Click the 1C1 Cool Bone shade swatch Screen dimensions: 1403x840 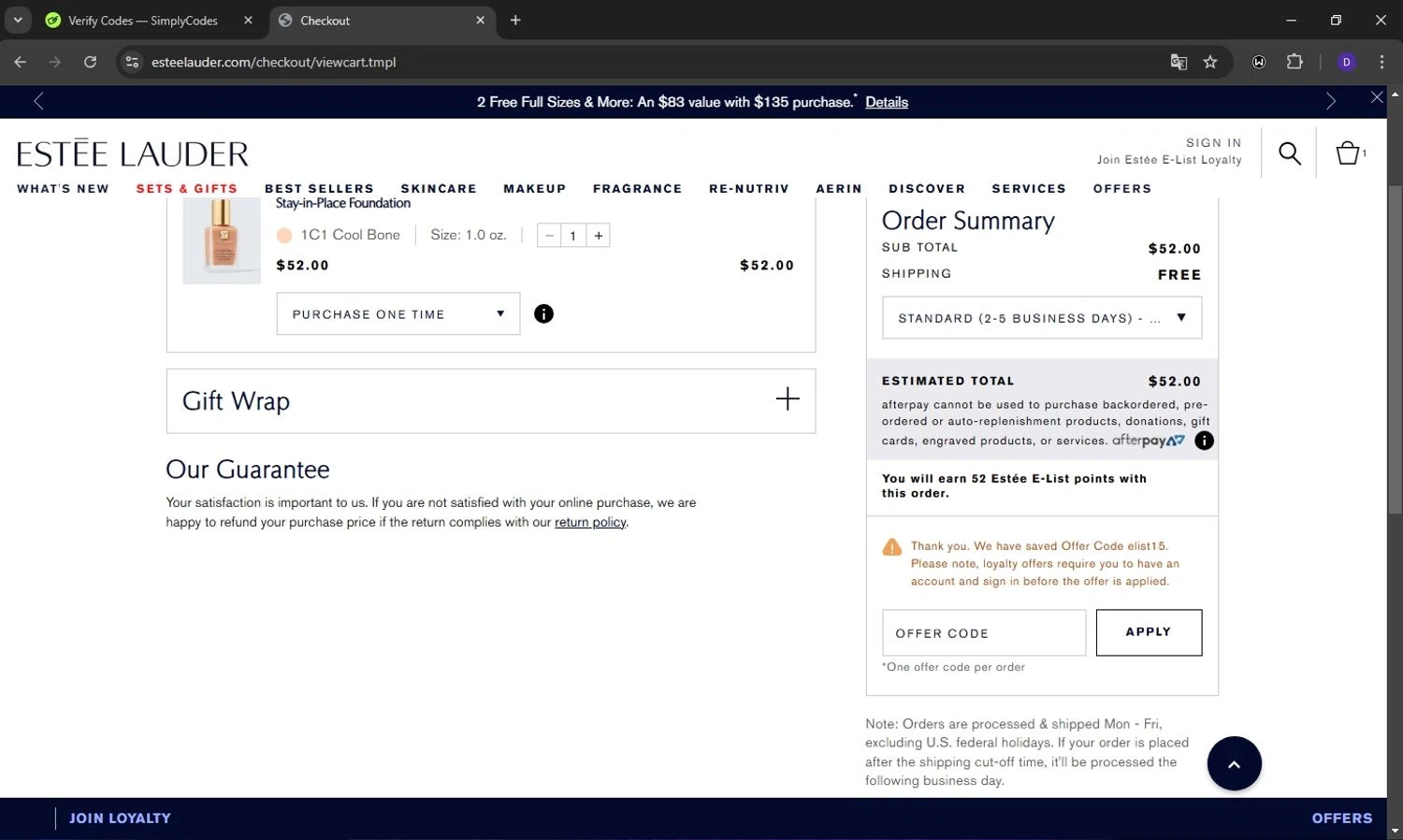pyautogui.click(x=284, y=236)
